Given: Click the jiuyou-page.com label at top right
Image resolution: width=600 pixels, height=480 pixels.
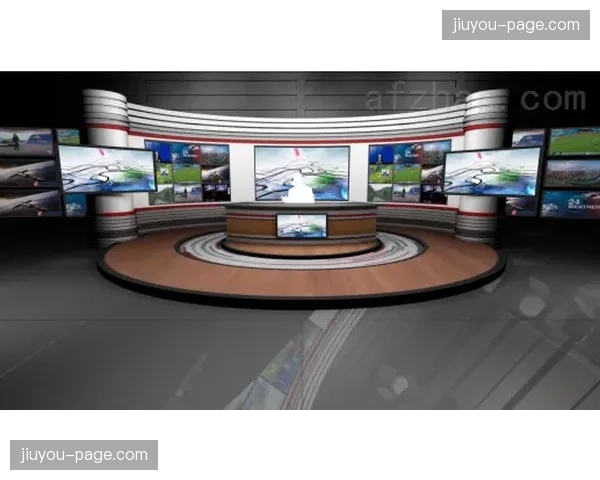Looking at the screenshot, I should (515, 25).
